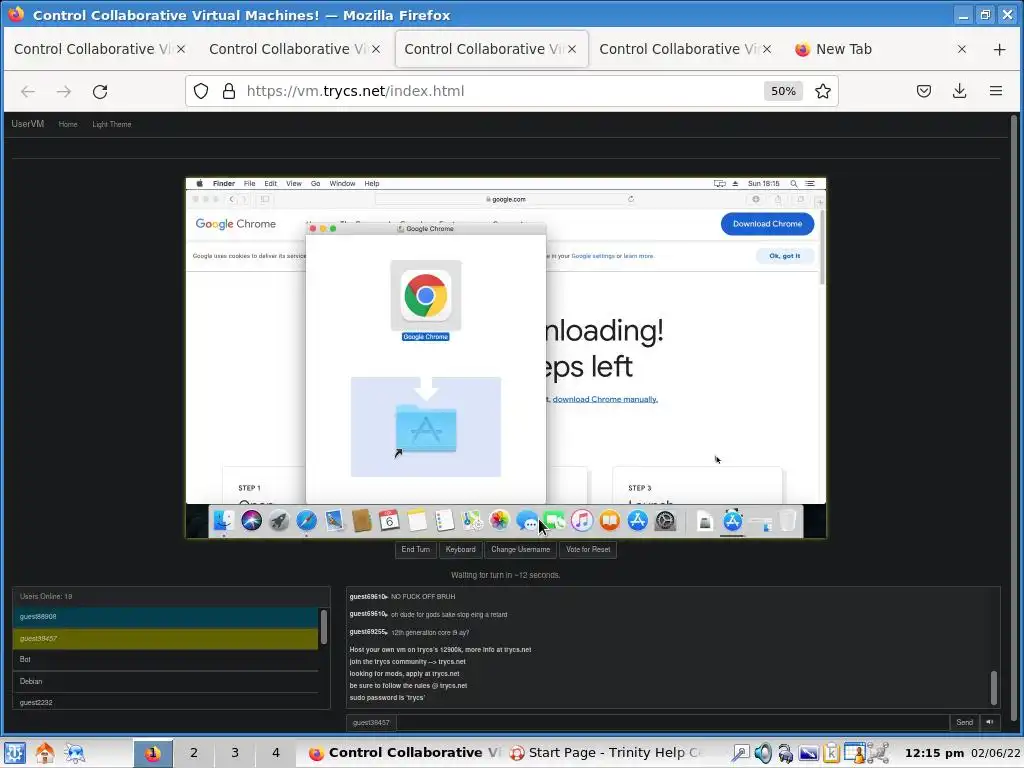1024x768 pixels.
Task: Open Calendar icon showing 6 in dock
Action: pyautogui.click(x=389, y=520)
